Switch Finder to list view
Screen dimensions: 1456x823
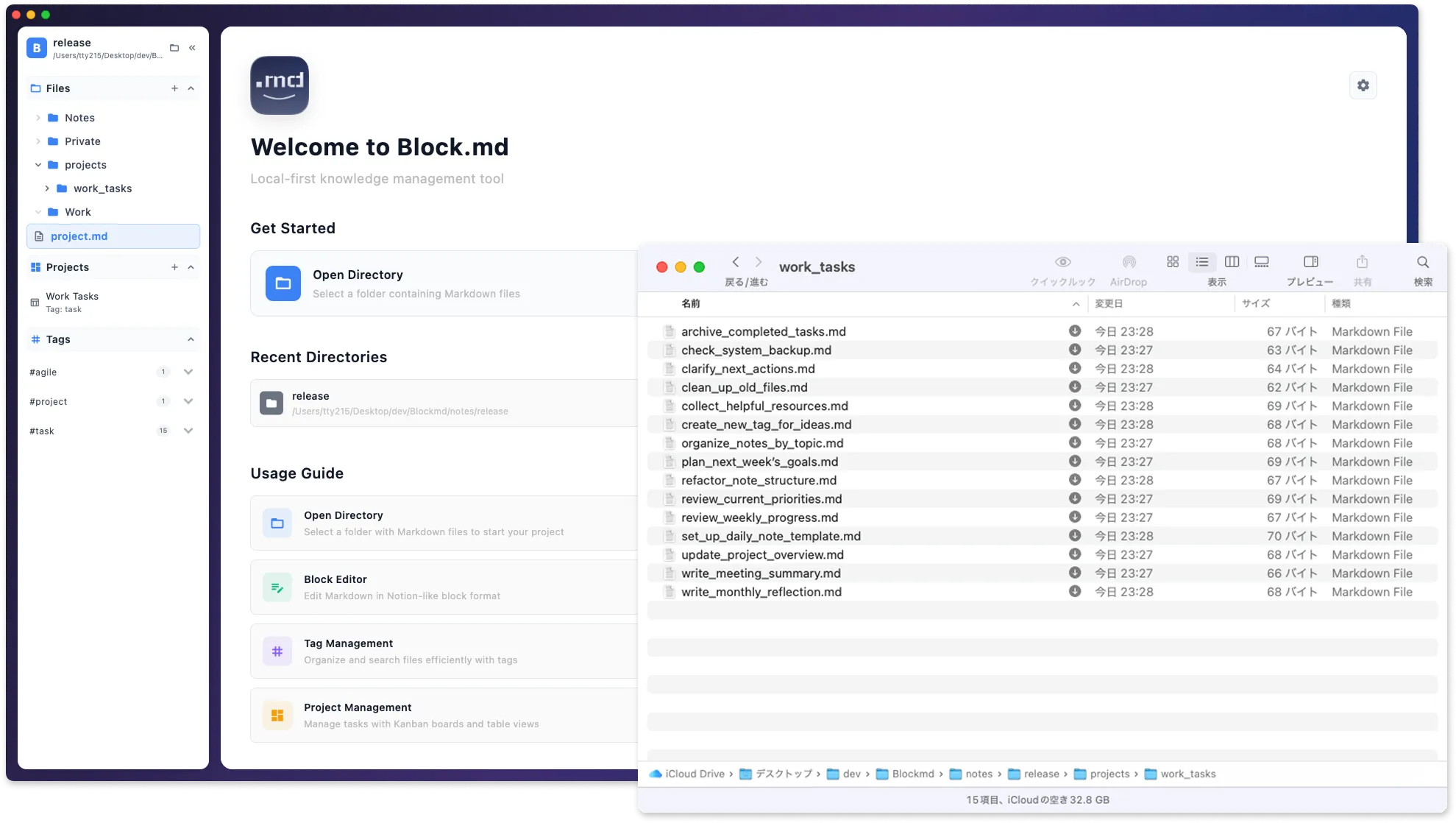1202,262
